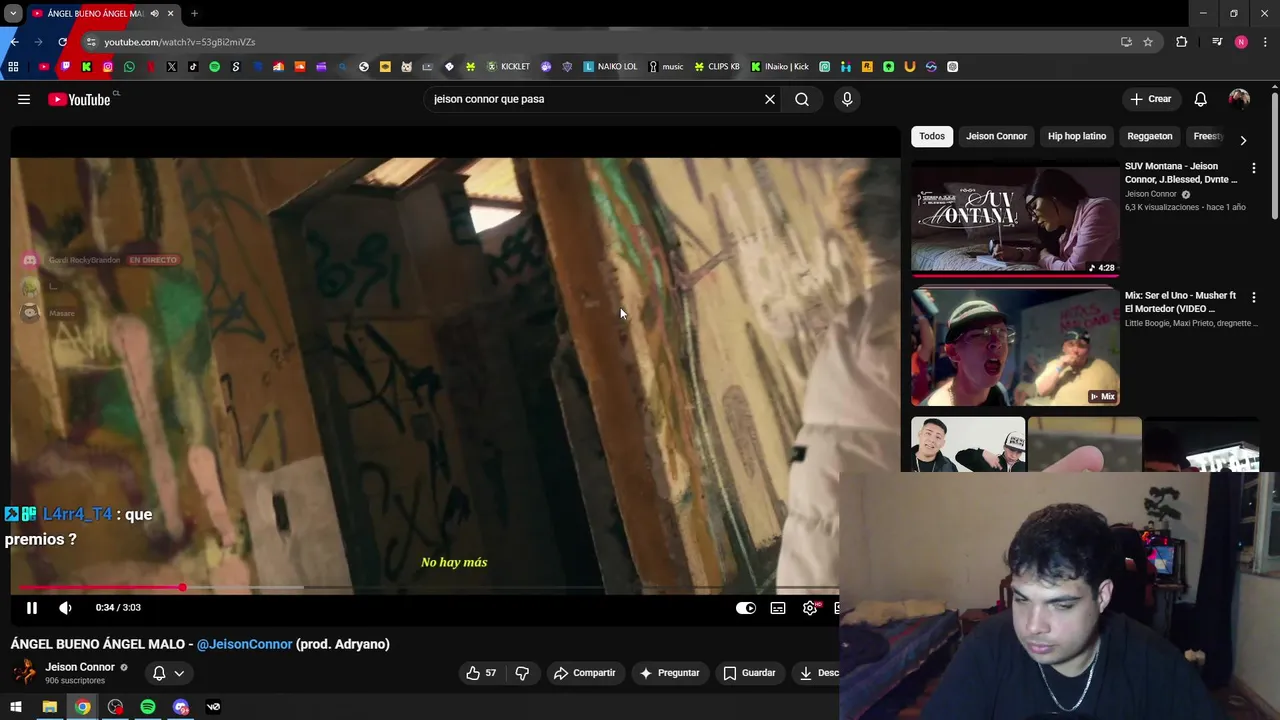Open the YouTube guide hamburger menu
Viewport: 1280px width, 720px height.
24,99
